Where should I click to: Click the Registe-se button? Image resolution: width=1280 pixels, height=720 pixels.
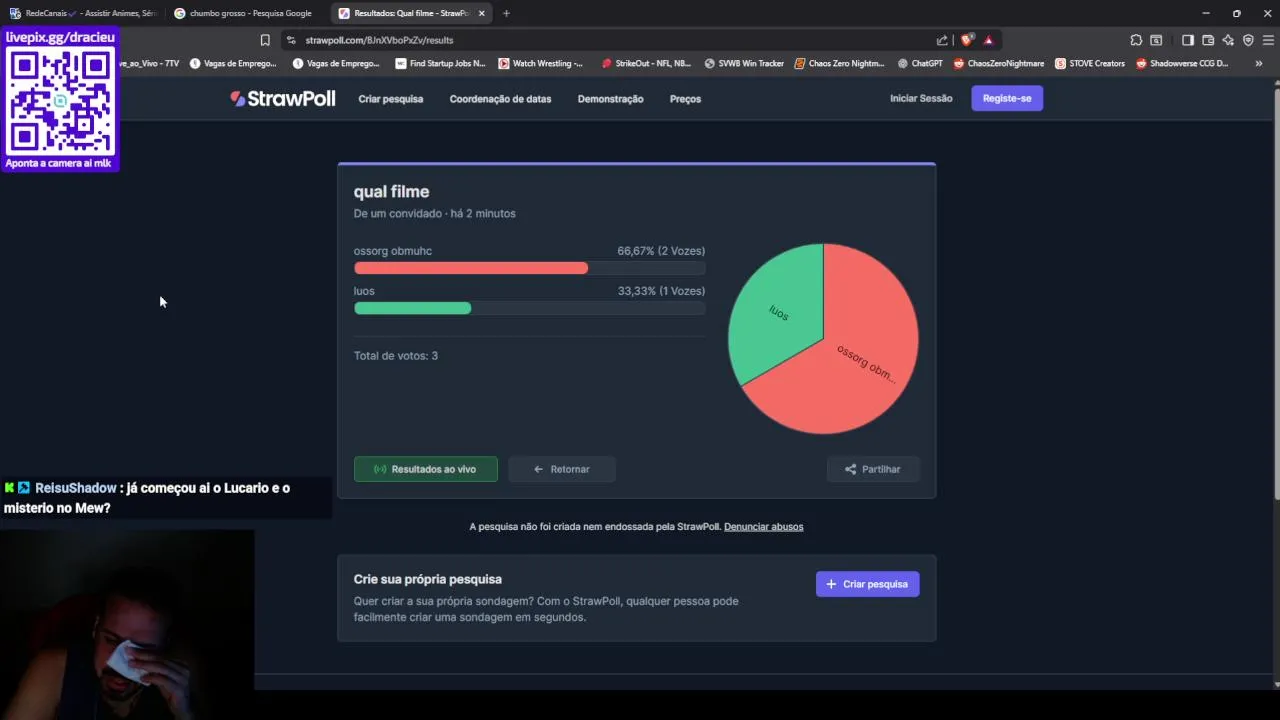[x=1007, y=98]
